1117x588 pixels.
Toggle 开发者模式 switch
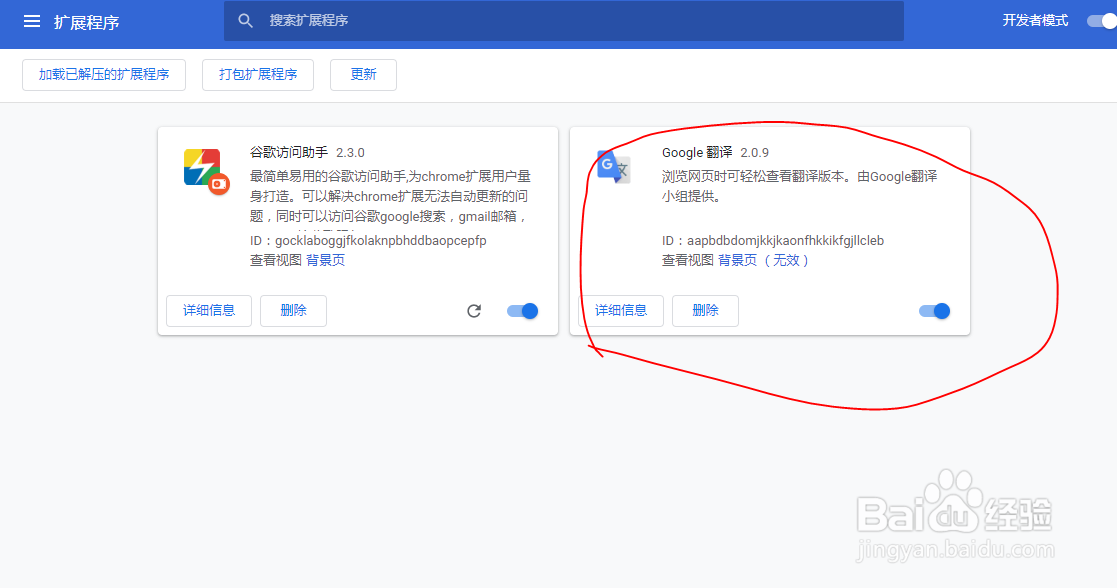1102,21
